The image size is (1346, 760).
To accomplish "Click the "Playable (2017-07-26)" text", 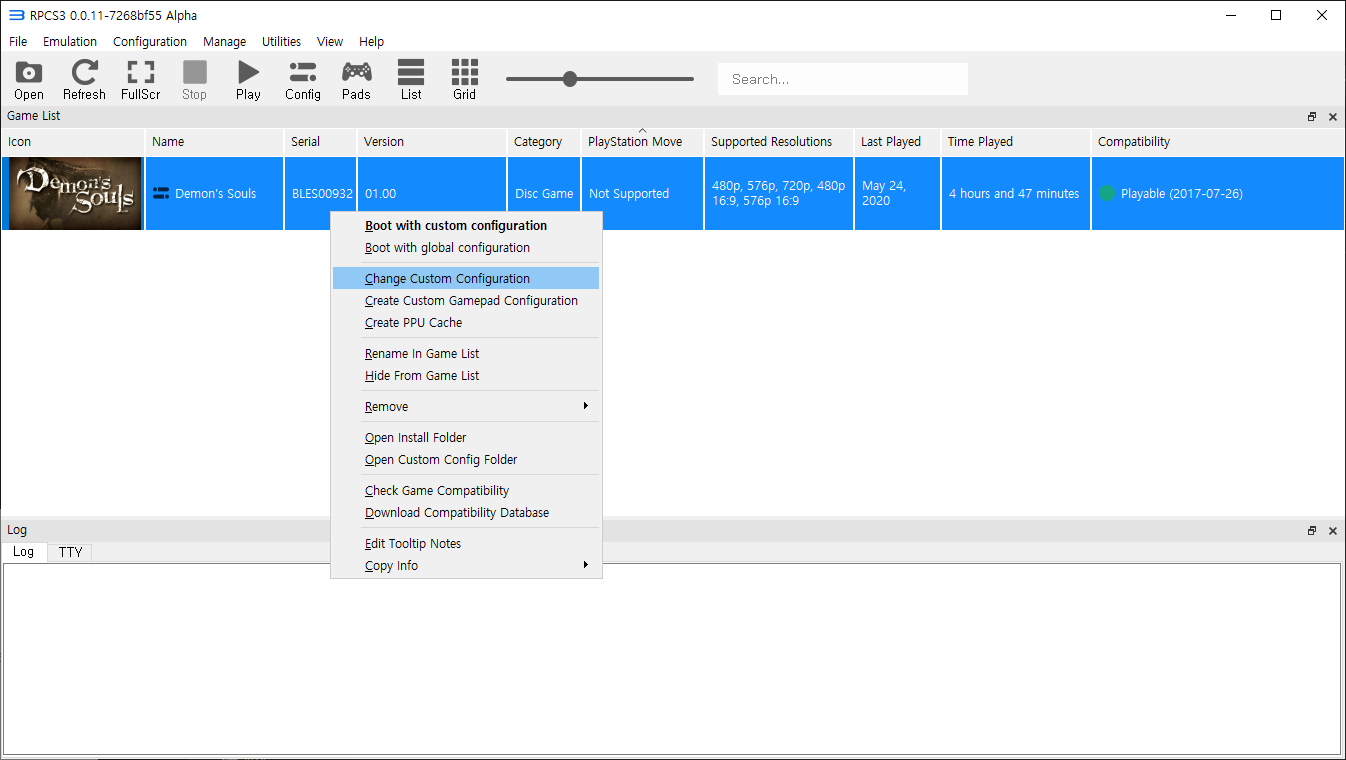I will (1182, 194).
